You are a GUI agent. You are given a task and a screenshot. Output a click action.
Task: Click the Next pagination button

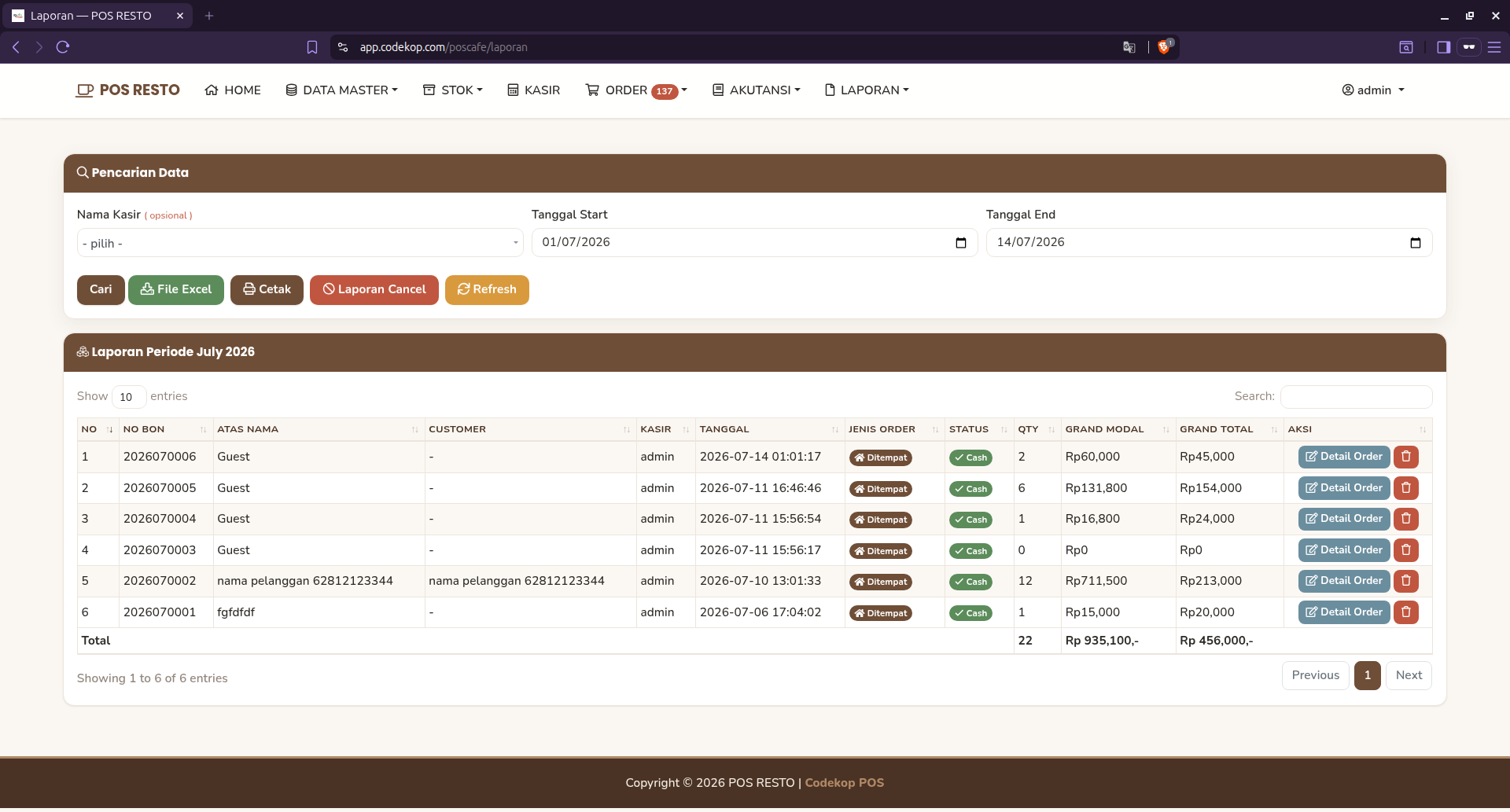1409,676
